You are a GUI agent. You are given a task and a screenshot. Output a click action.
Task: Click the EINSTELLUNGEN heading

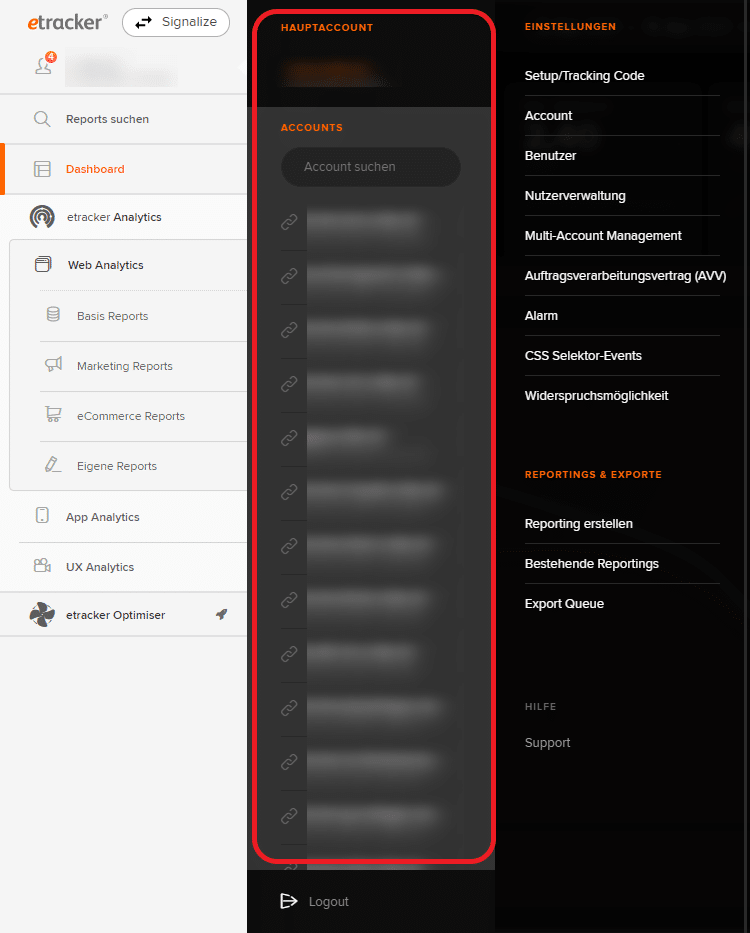tap(570, 27)
